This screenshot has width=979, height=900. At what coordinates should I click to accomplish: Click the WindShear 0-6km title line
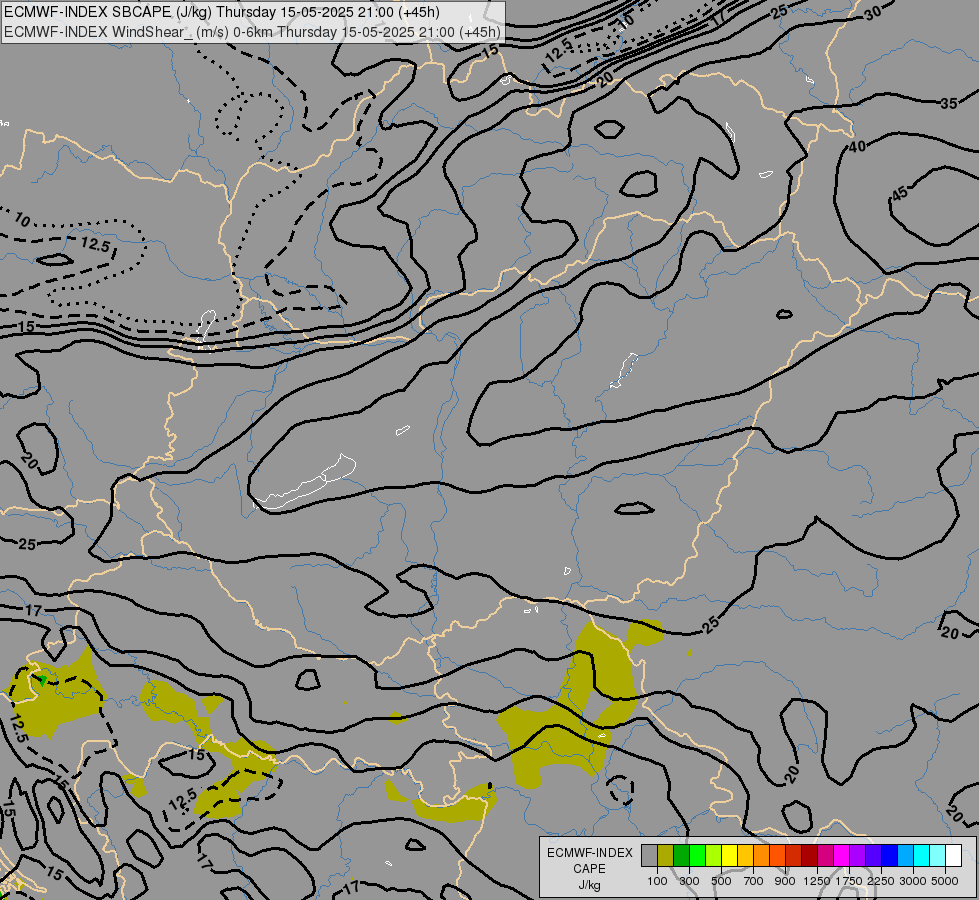(252, 32)
